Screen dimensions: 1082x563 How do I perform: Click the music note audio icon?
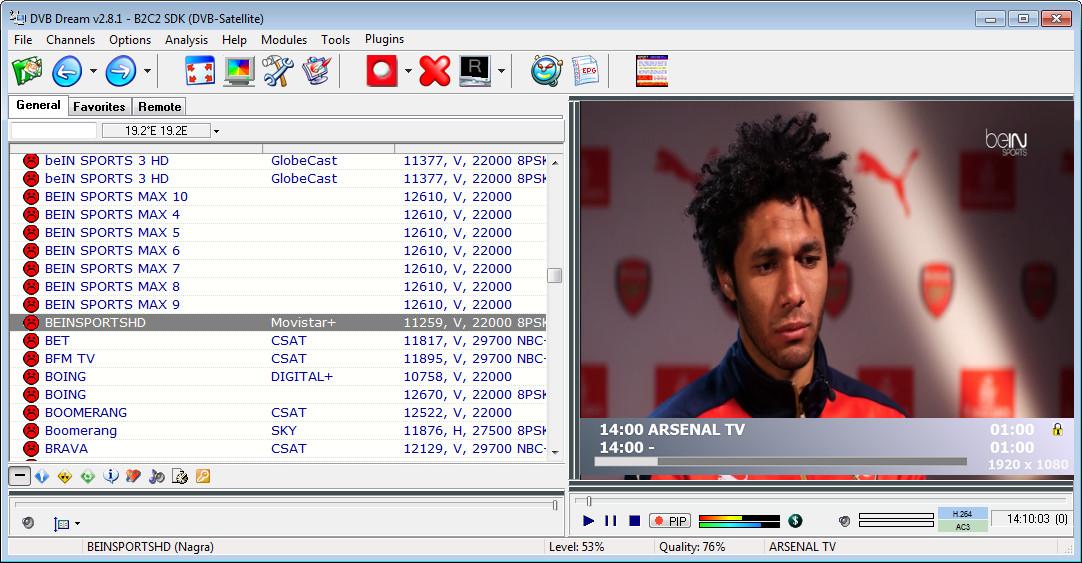[x=157, y=476]
